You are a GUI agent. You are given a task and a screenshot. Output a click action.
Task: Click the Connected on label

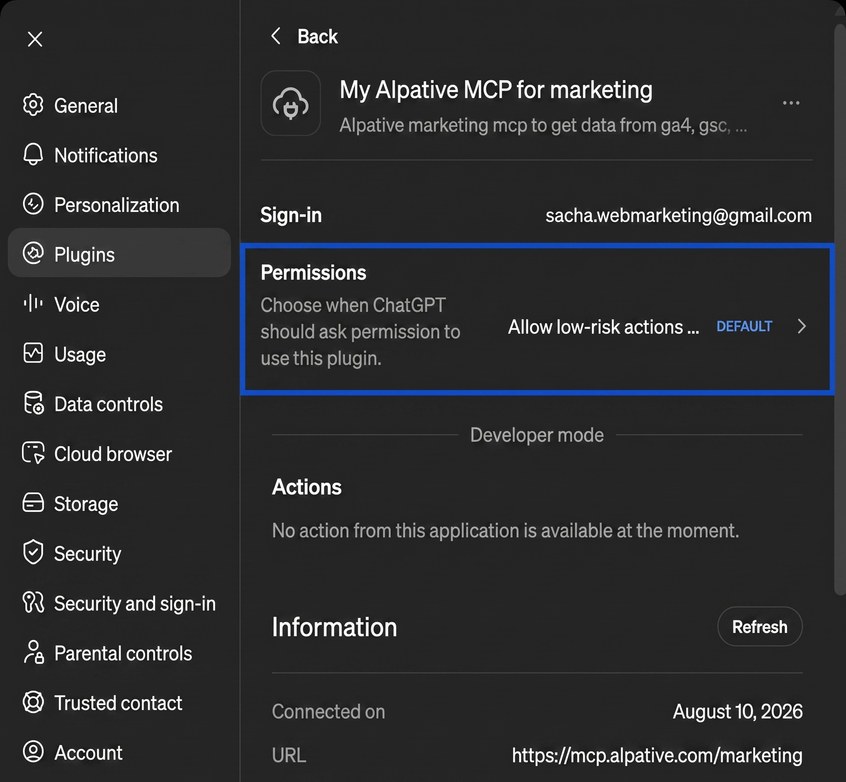click(329, 711)
